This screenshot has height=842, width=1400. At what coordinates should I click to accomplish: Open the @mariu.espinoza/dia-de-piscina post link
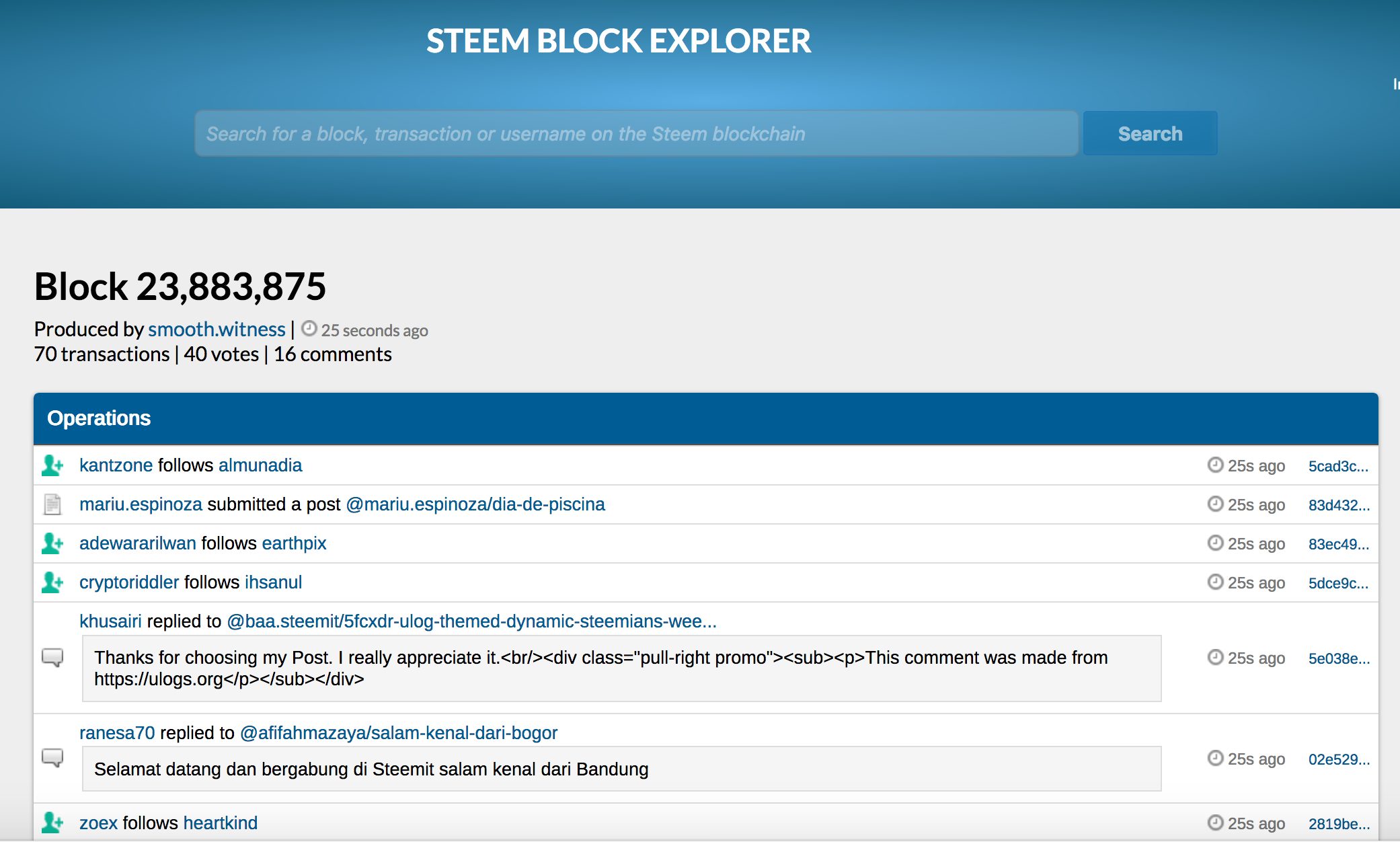tap(475, 504)
